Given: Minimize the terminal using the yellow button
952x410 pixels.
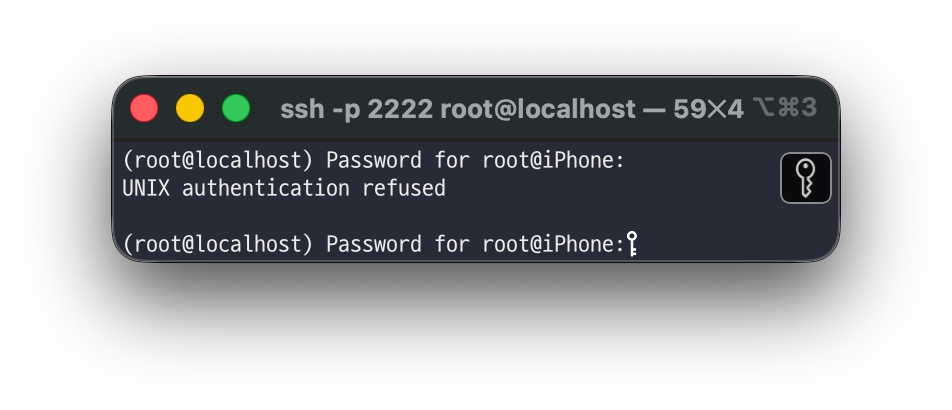Looking at the screenshot, I should coord(190,108).
